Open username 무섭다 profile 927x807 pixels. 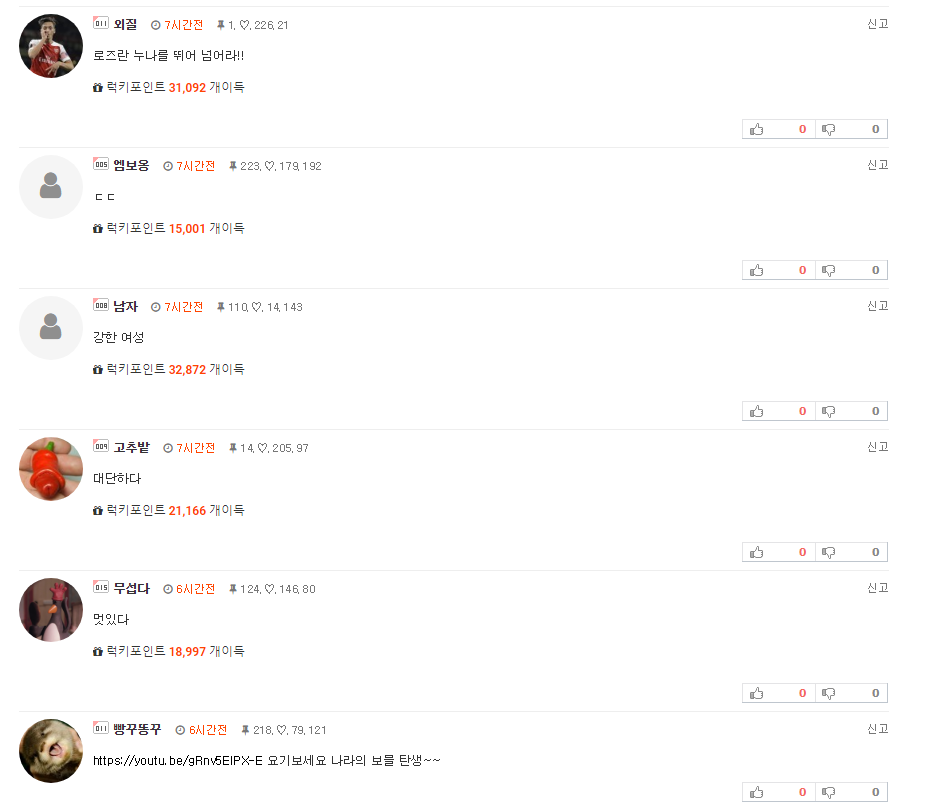[131, 588]
